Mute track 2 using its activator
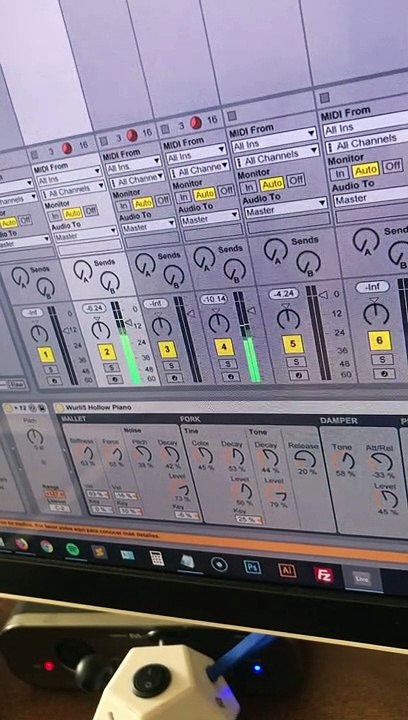 (107, 352)
